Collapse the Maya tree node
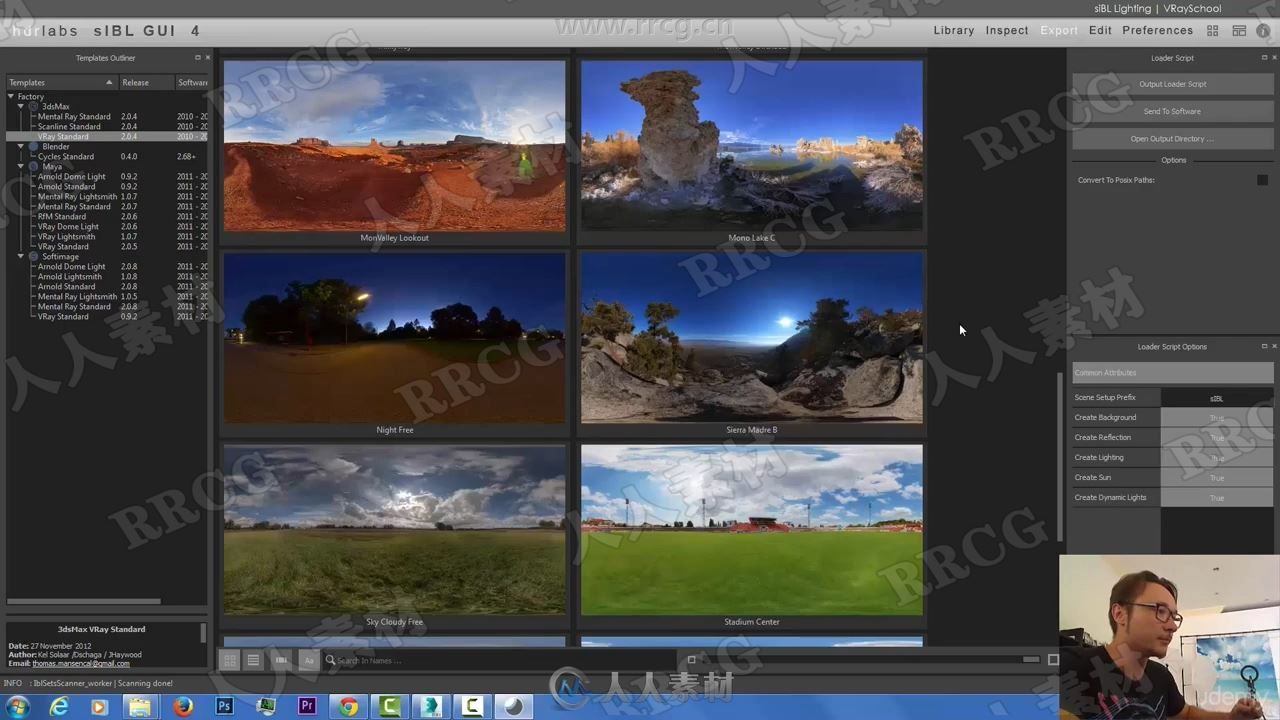This screenshot has height=720, width=1280. pyautogui.click(x=21, y=166)
